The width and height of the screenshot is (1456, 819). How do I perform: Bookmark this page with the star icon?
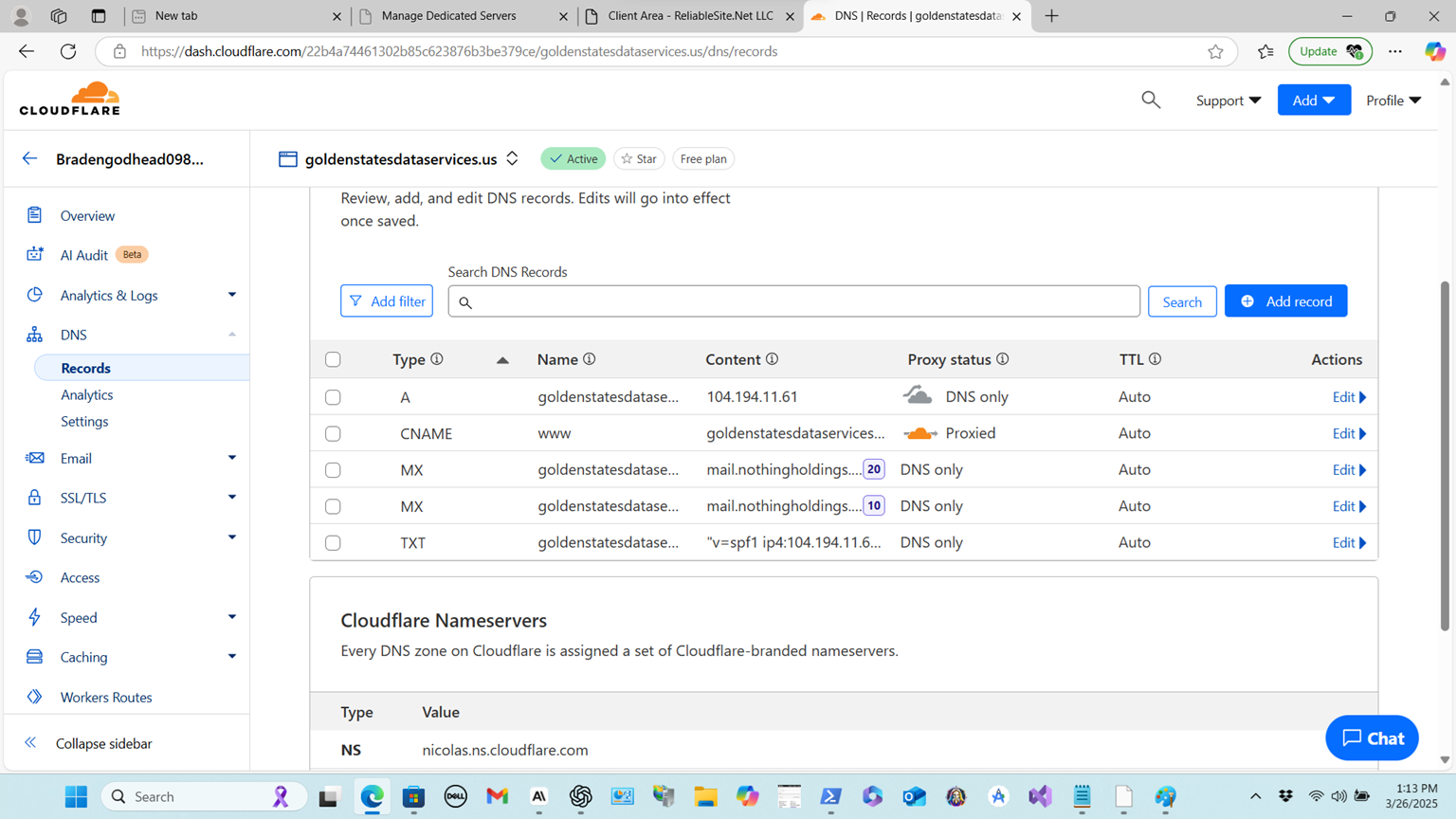(x=1215, y=51)
